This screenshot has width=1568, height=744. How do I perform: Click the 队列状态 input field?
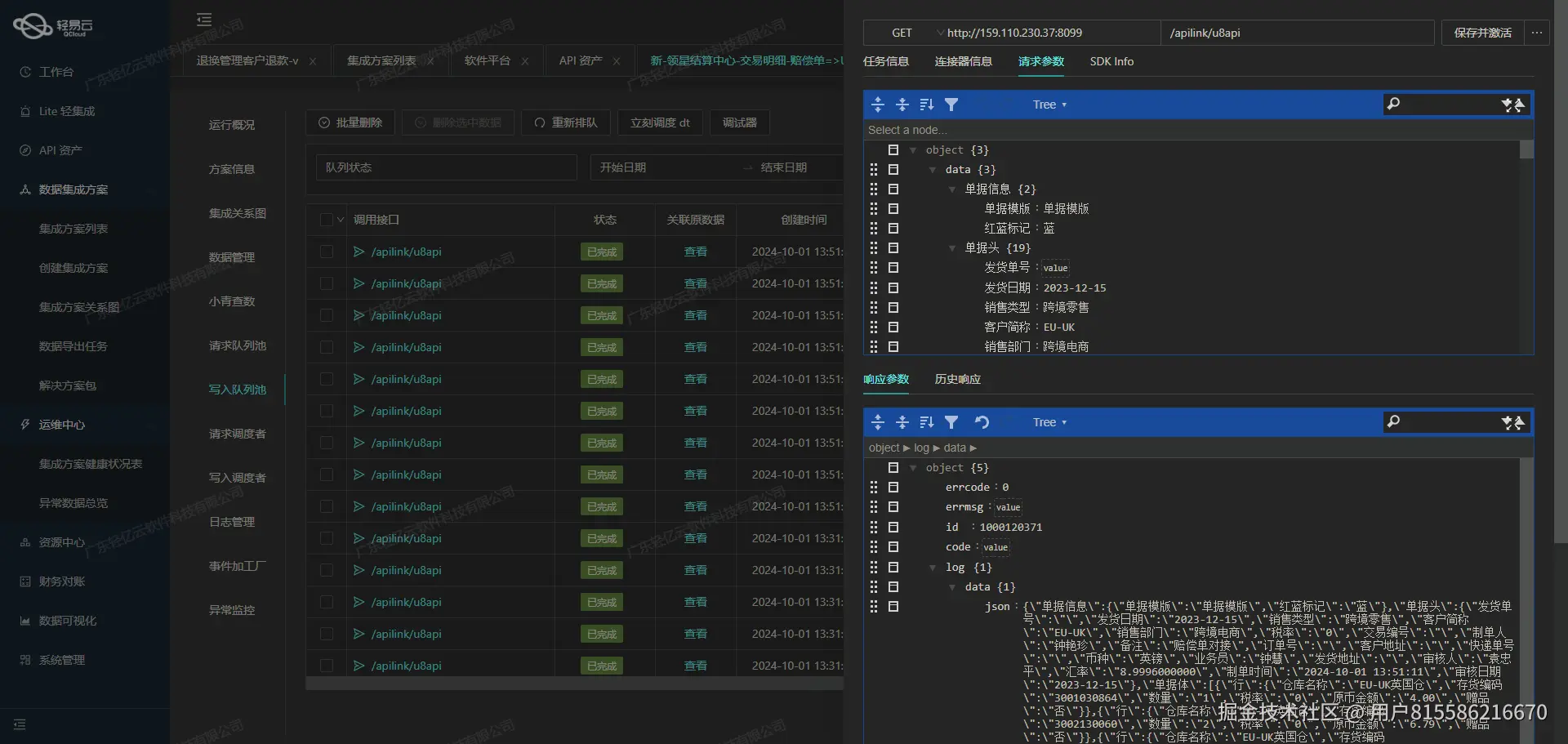[447, 167]
